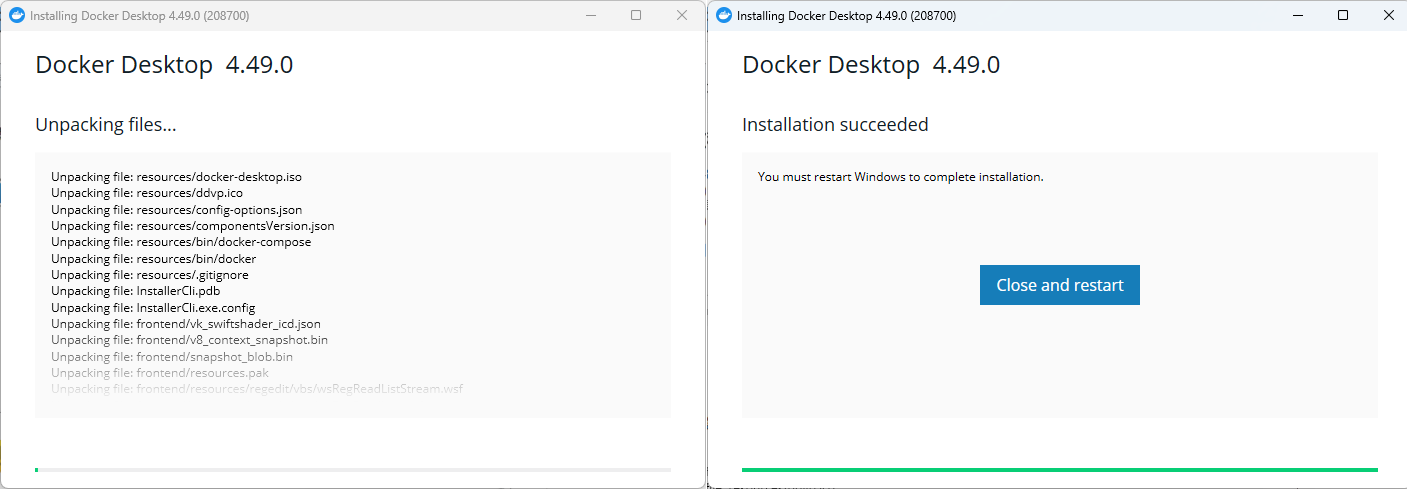Screen dimensions: 1407x491
Task: Click left title bar text 'Installing Docker Desktop 4.49.0 (208700)'
Action: (x=140, y=16)
